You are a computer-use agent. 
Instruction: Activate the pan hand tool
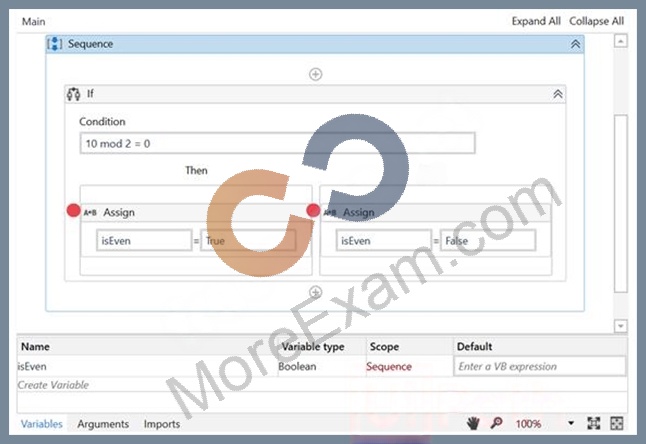473,423
